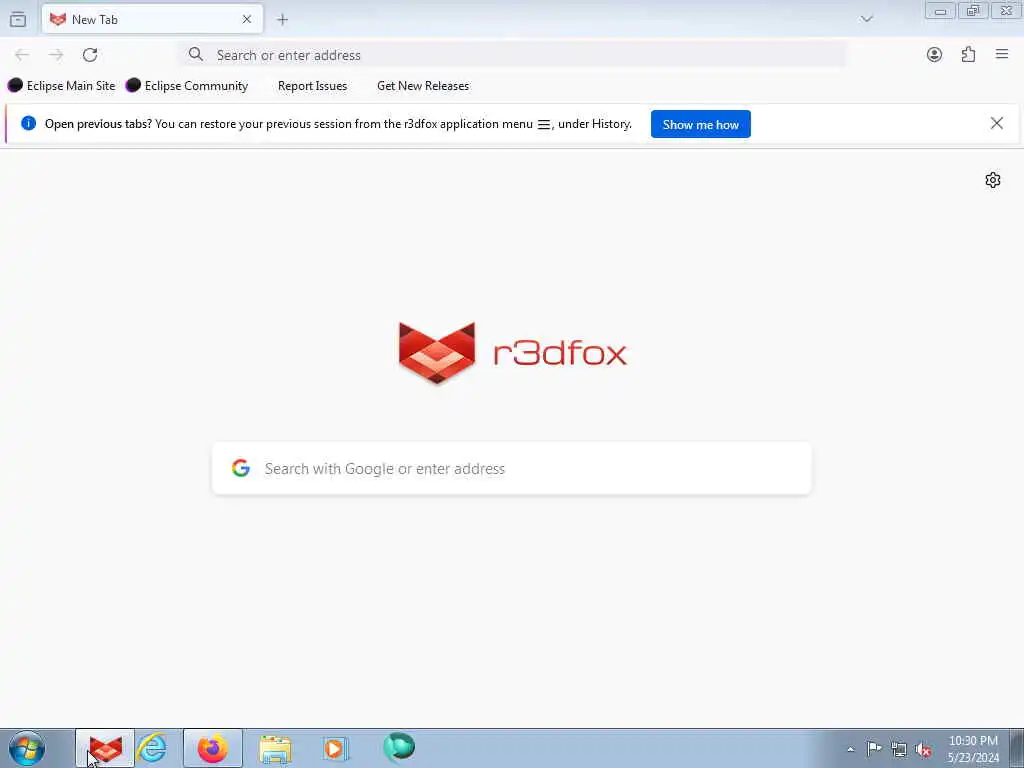Open the green round-bird app on the taskbar
1024x768 pixels.
click(399, 747)
